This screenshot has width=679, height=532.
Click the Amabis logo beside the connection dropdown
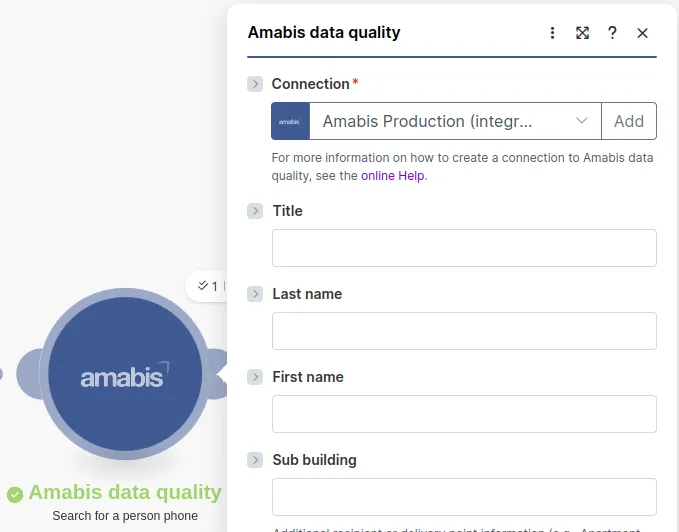click(x=290, y=121)
